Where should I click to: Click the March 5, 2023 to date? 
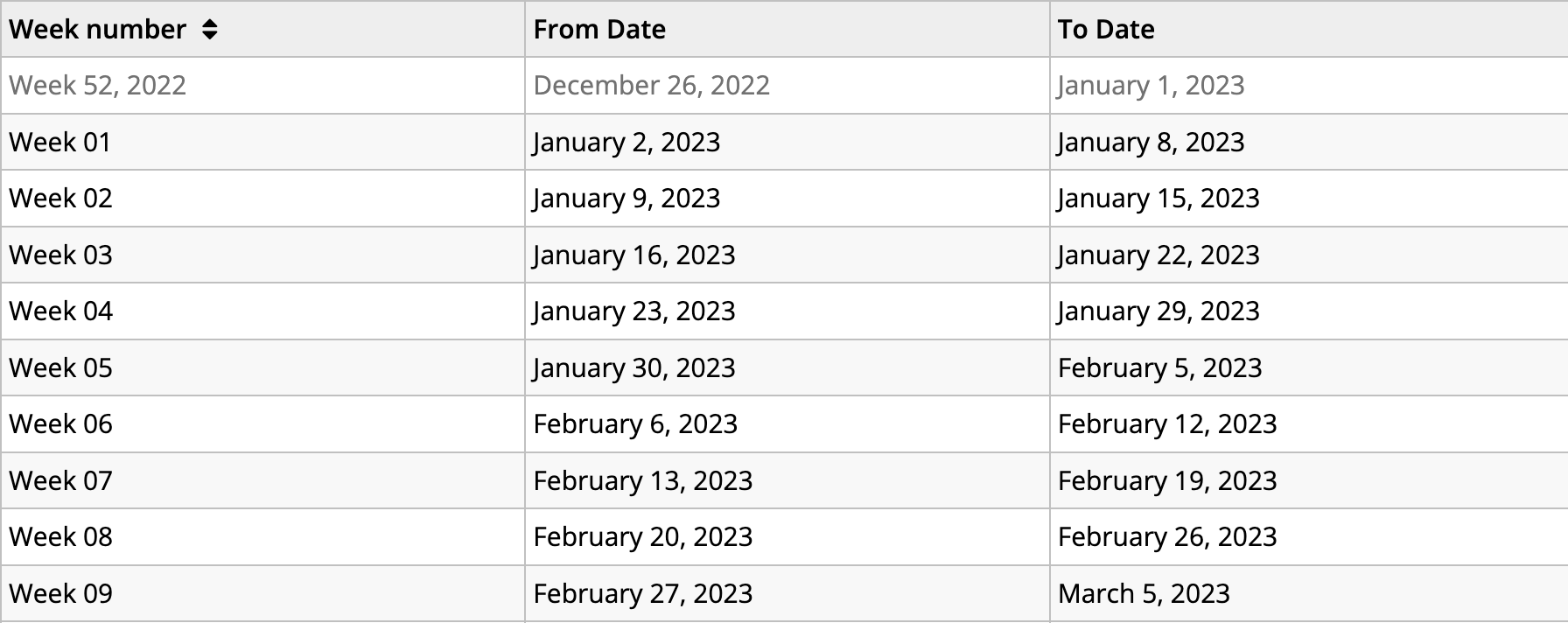(1144, 593)
